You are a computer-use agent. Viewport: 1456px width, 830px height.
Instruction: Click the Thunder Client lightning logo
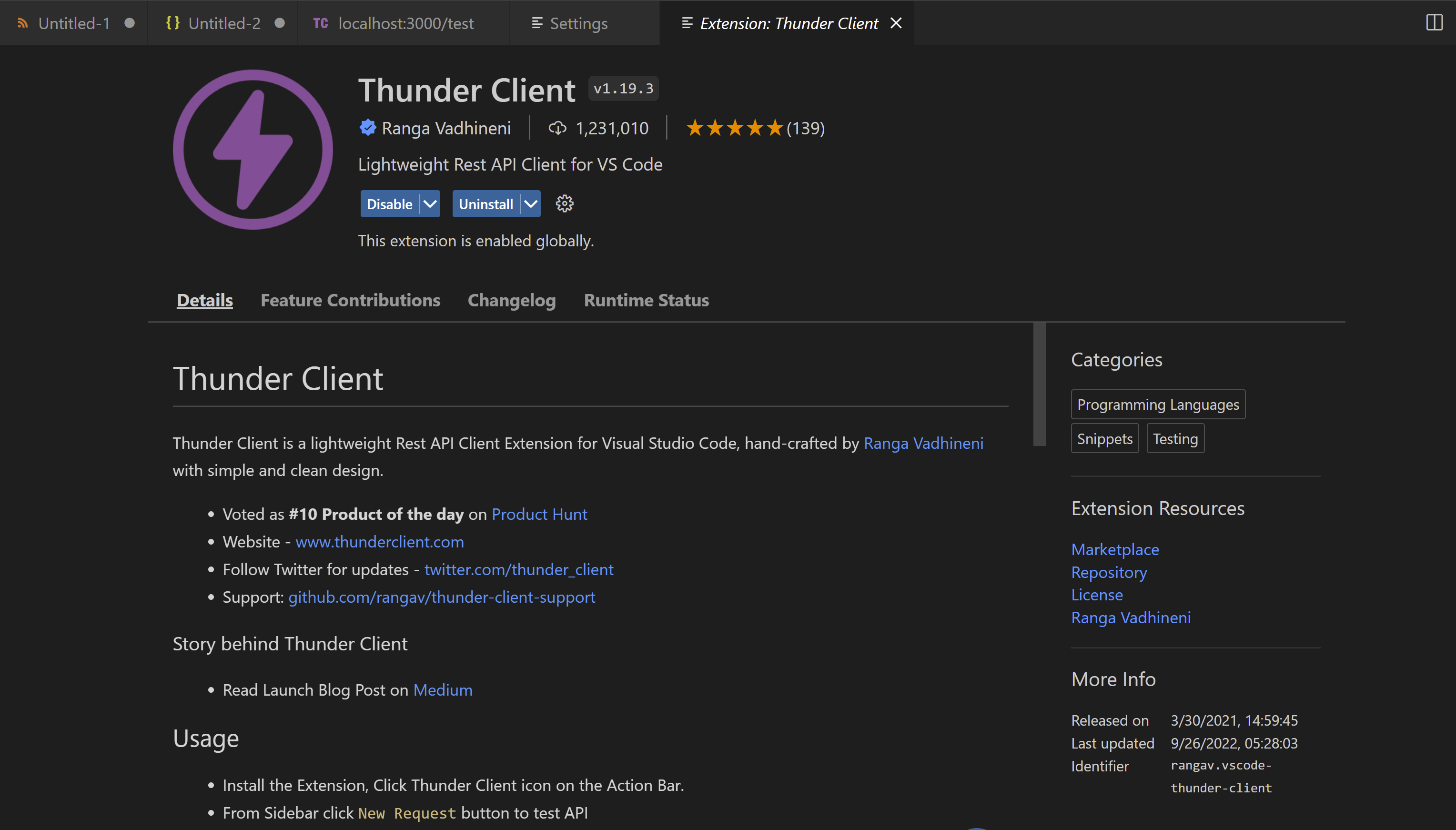click(253, 149)
